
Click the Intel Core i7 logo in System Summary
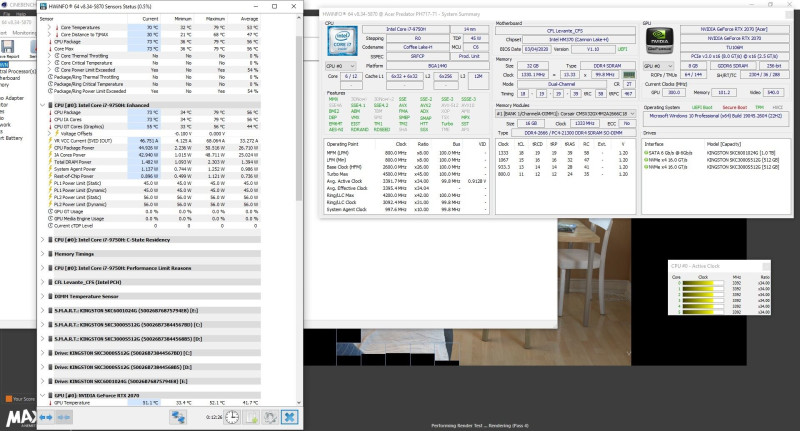point(342,41)
